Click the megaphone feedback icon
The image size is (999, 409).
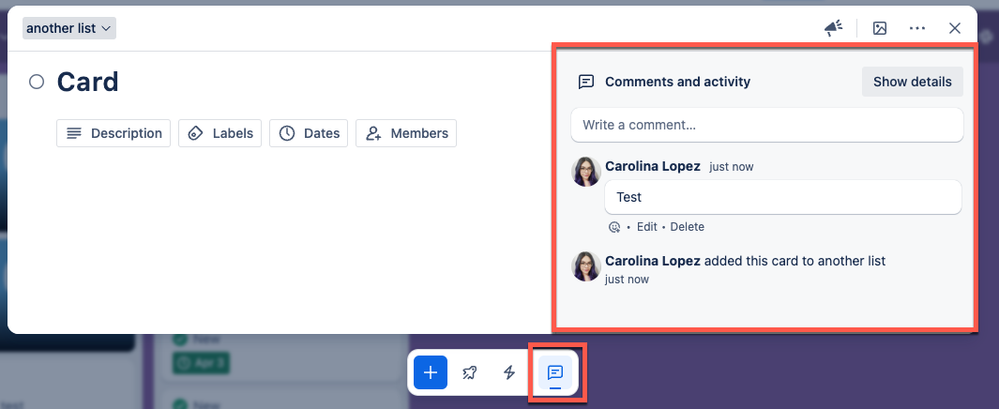pyautogui.click(x=833, y=28)
